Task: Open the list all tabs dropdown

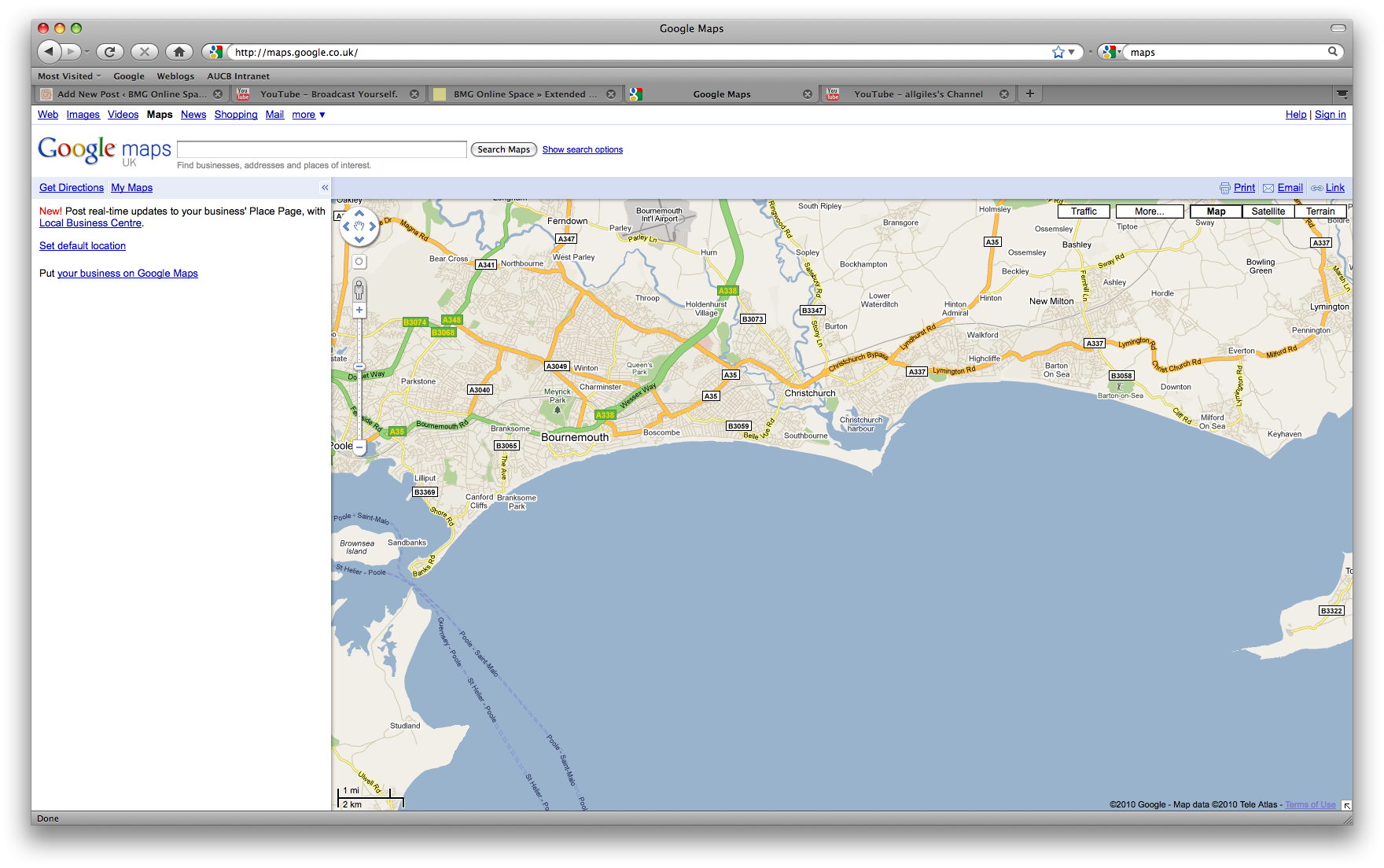Action: point(1342,94)
